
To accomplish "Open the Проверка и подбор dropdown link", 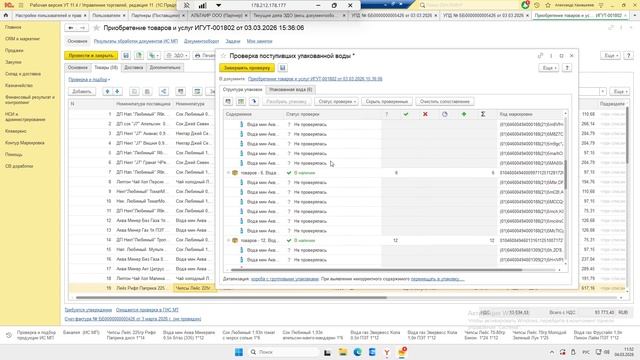I will 89,80.
